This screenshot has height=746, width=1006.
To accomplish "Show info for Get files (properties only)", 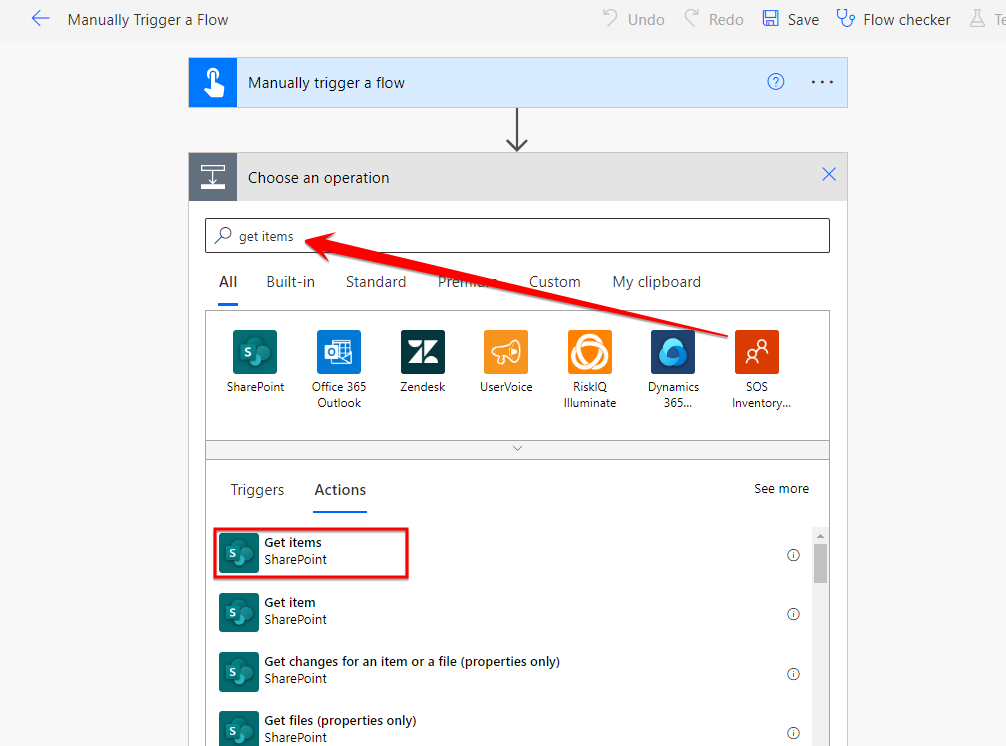I will [x=793, y=733].
